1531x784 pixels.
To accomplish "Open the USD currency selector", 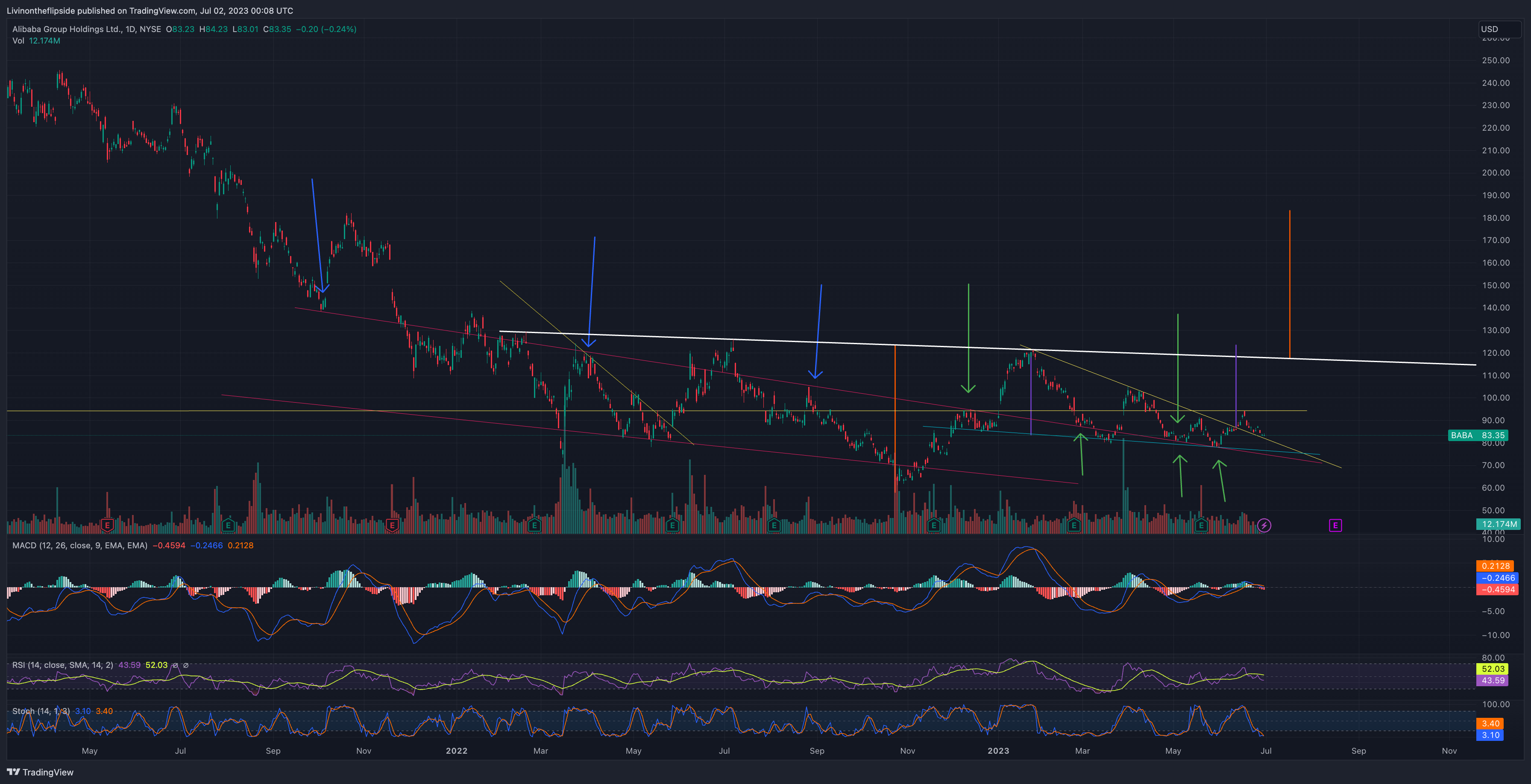I will (1499, 29).
